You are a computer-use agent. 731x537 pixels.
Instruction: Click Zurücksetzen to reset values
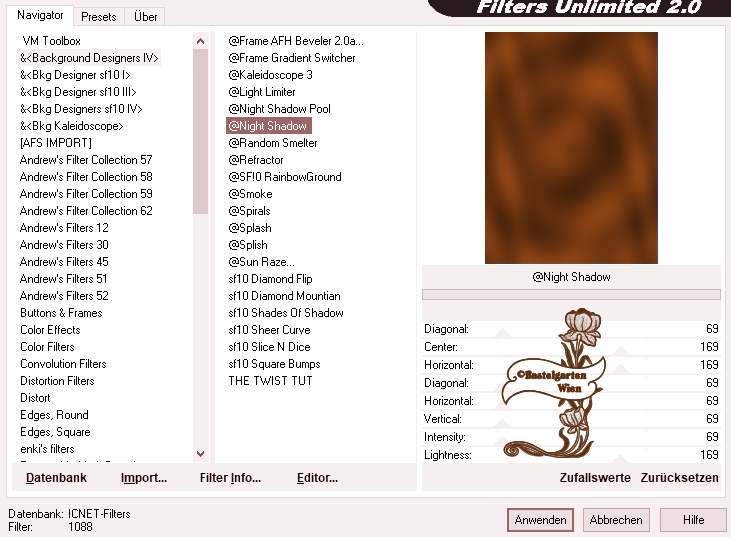click(x=679, y=478)
